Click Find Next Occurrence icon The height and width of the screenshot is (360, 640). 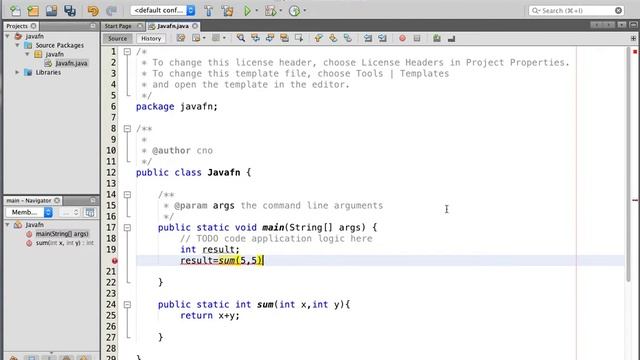click(x=270, y=38)
